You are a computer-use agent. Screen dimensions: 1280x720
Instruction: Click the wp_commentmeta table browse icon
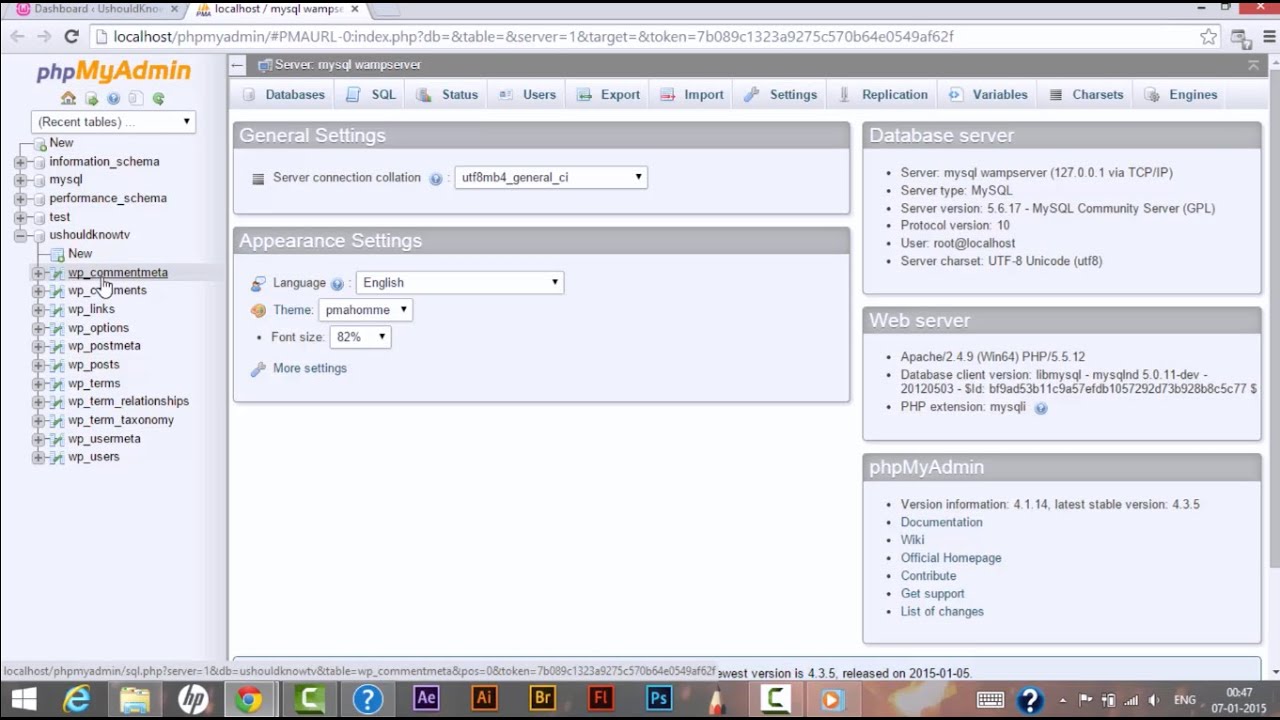57,273
